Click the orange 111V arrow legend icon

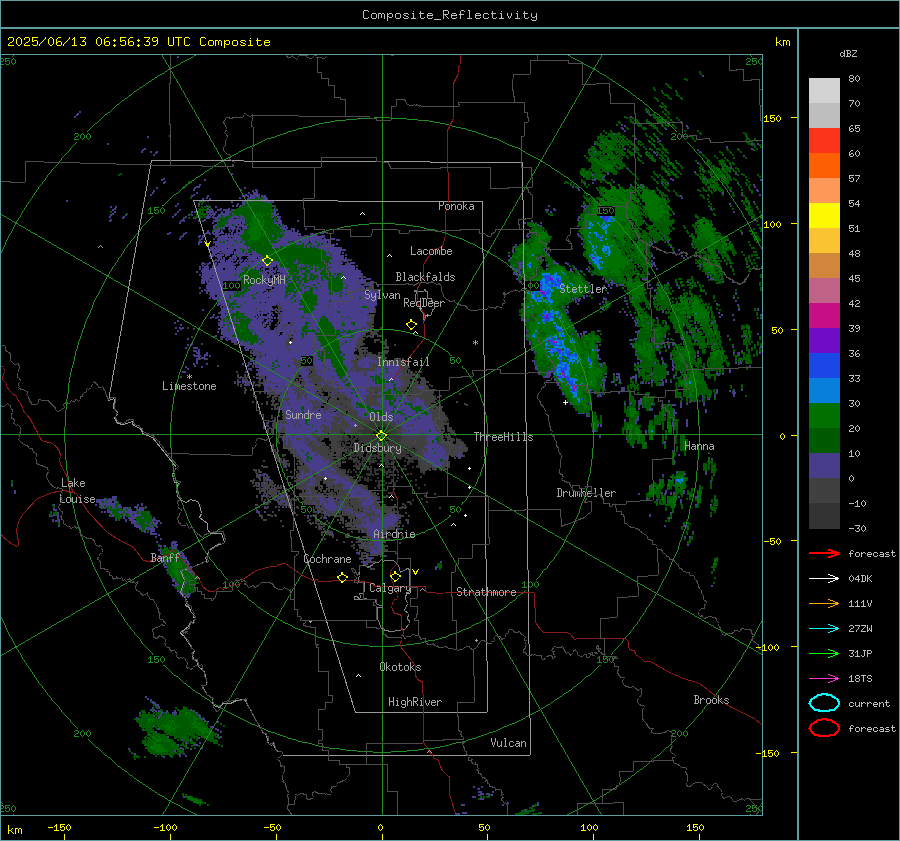[824, 603]
